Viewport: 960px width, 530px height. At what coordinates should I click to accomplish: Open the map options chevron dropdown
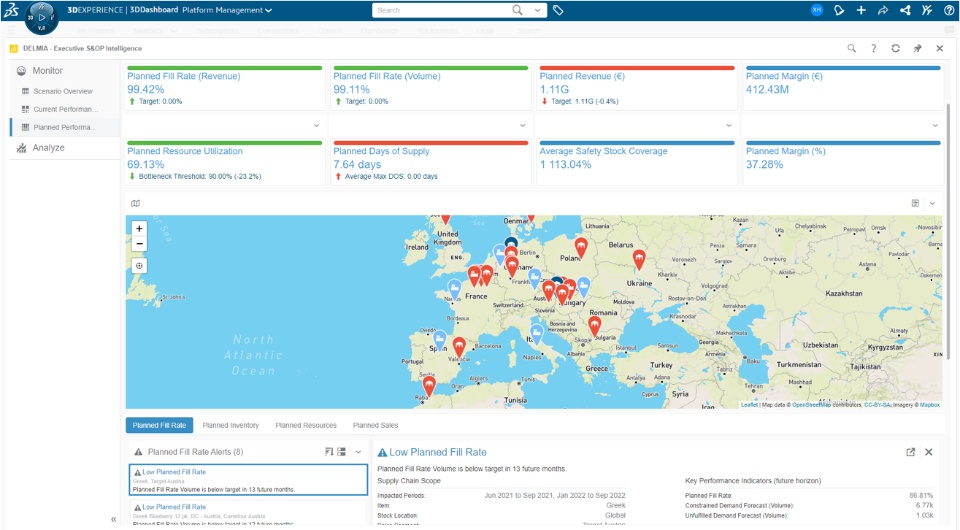(932, 203)
